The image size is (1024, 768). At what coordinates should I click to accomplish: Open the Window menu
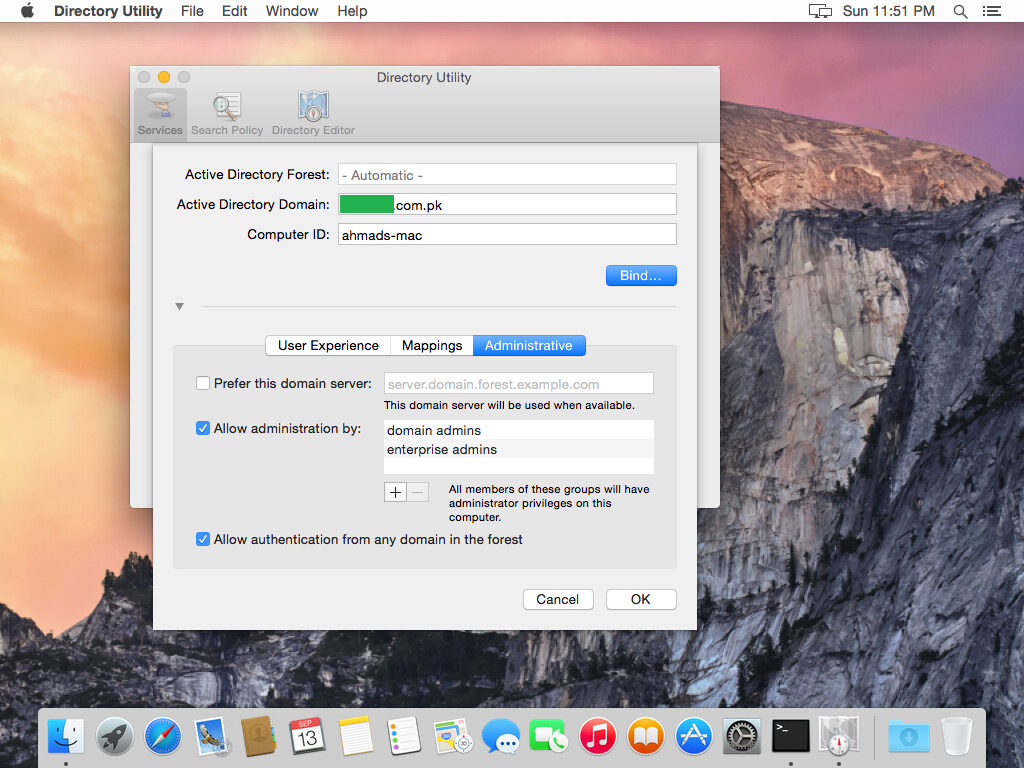pos(291,11)
